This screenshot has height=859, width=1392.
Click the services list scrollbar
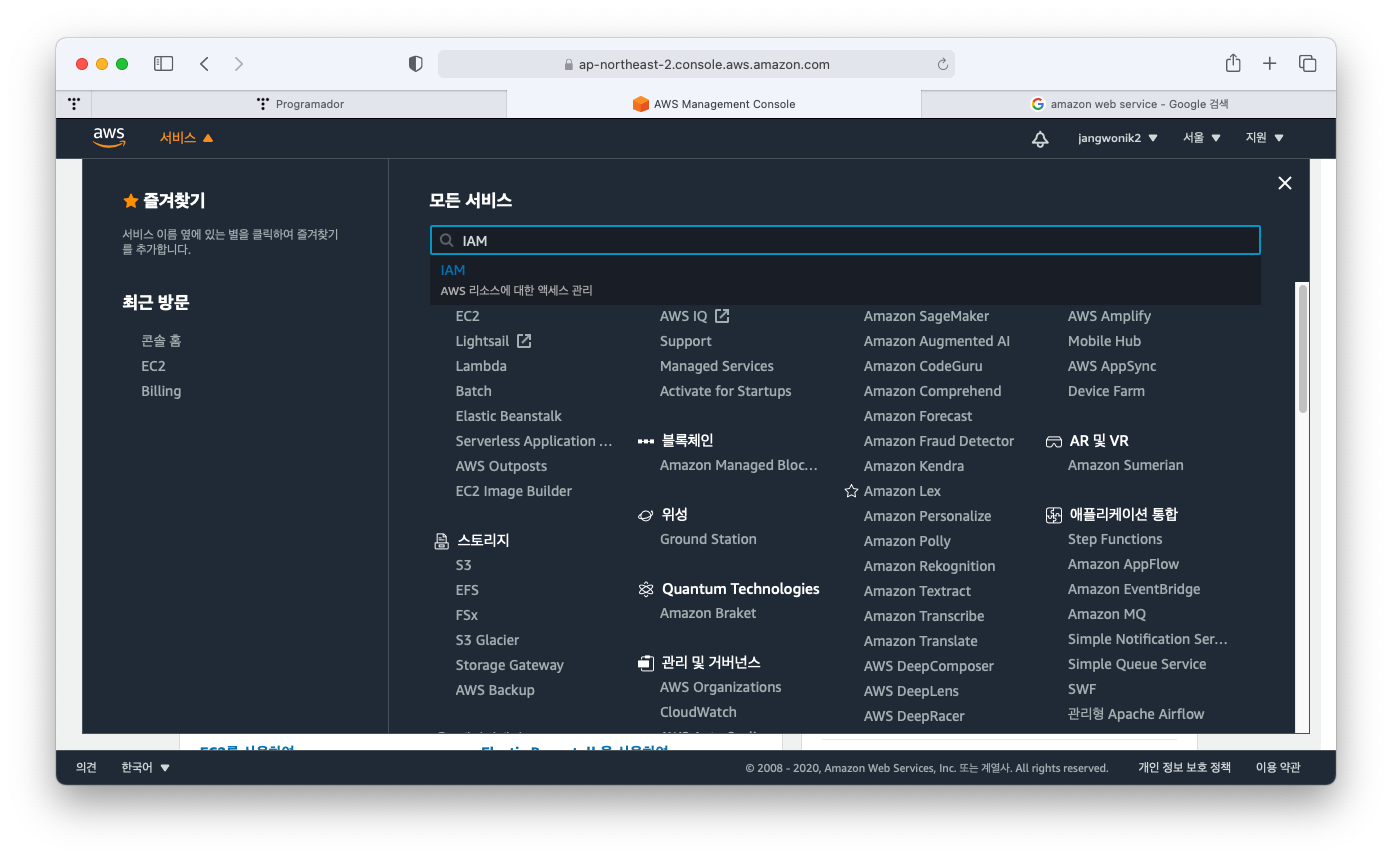[1302, 348]
